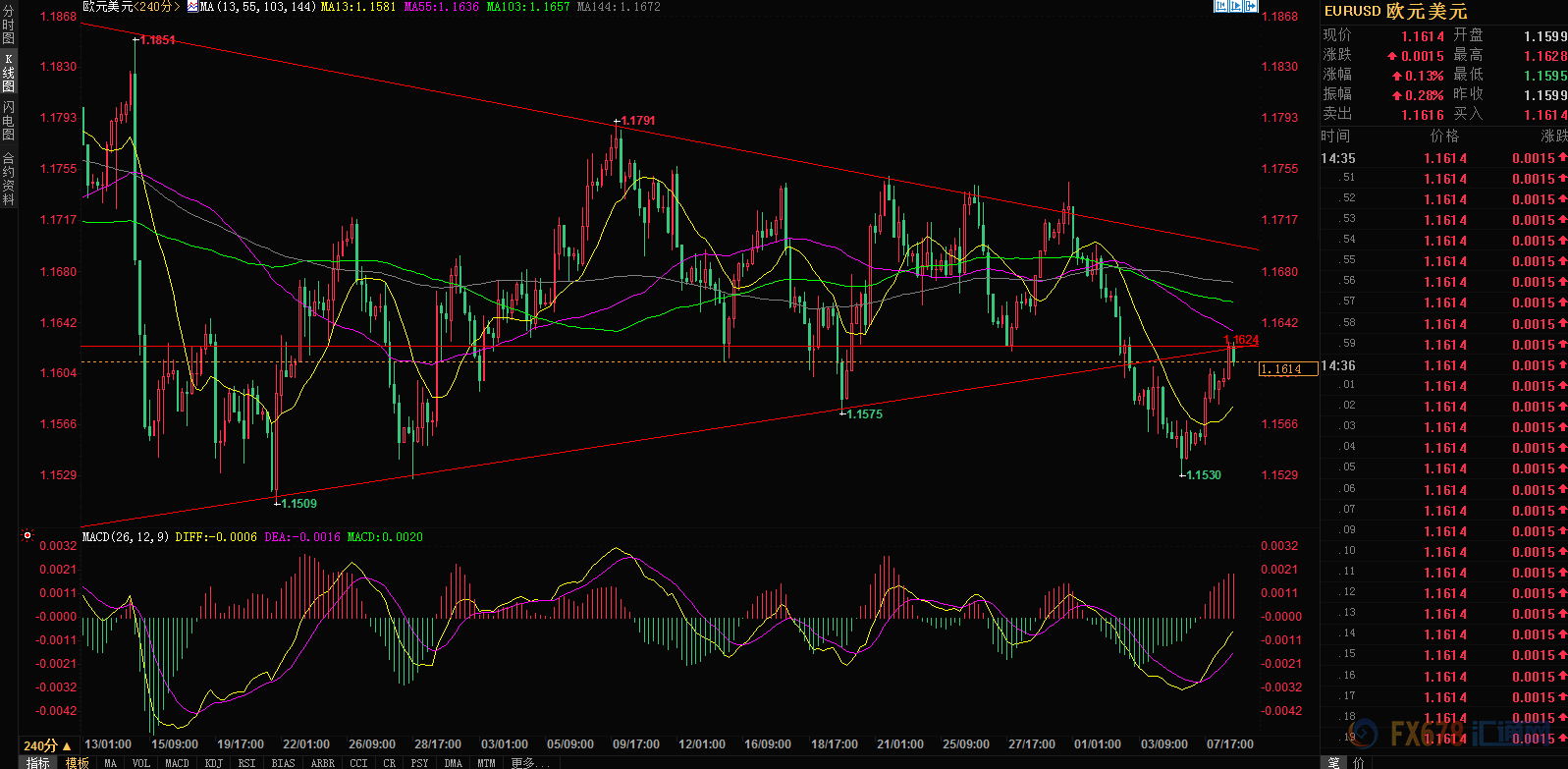Choose the MA indicator tab
1568x769 pixels.
click(x=111, y=762)
